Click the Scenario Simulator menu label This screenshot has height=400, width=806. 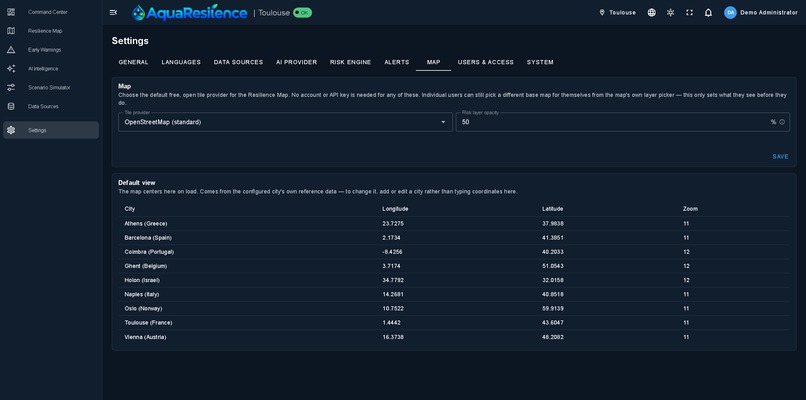(49, 87)
